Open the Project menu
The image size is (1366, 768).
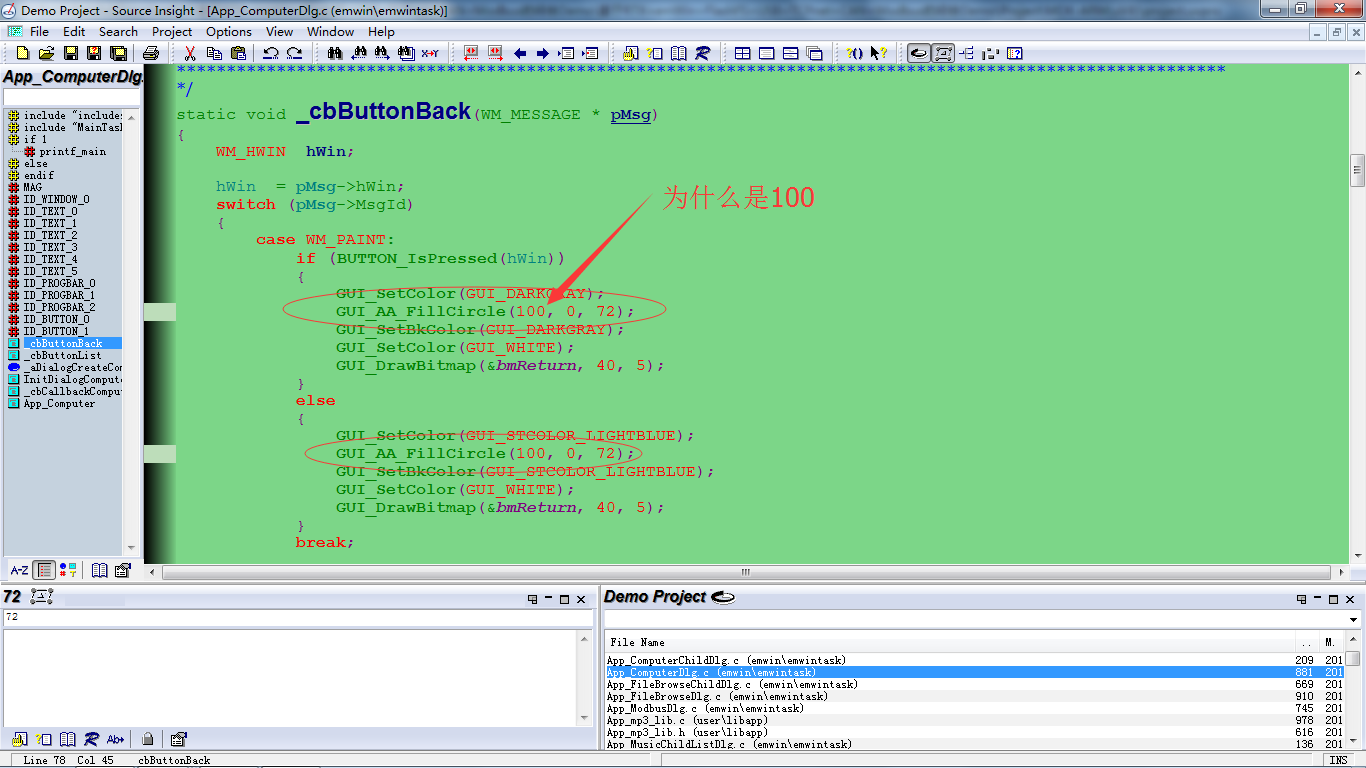click(172, 31)
